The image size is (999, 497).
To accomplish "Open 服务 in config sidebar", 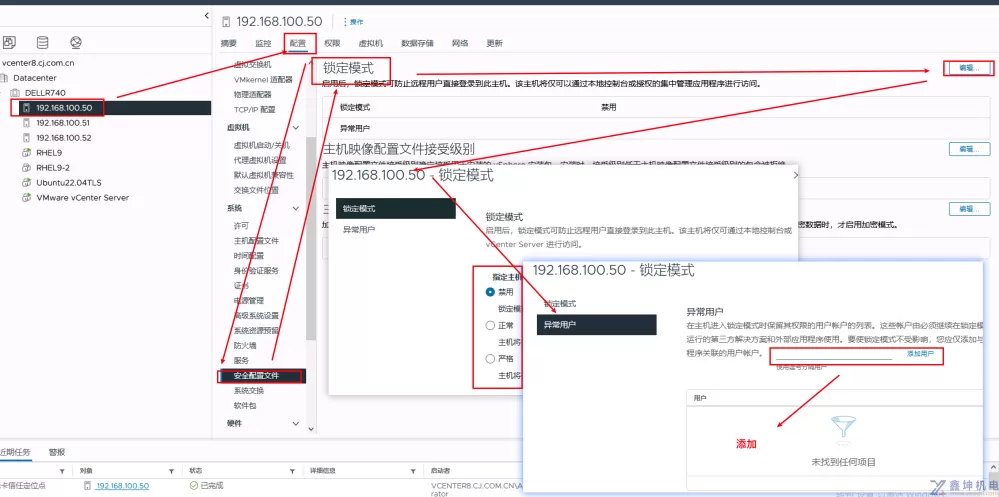I will tap(241, 361).
